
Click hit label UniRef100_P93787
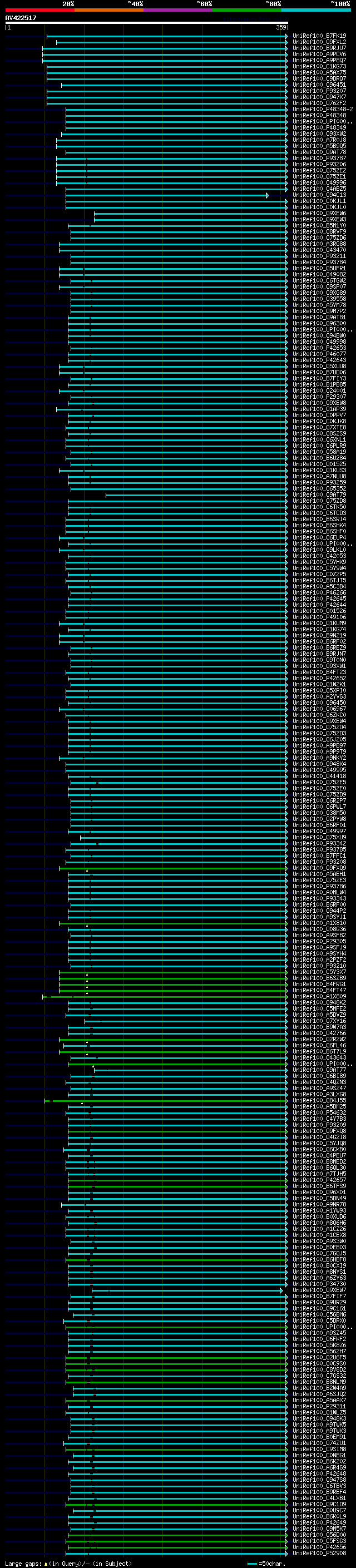pyautogui.click(x=319, y=159)
